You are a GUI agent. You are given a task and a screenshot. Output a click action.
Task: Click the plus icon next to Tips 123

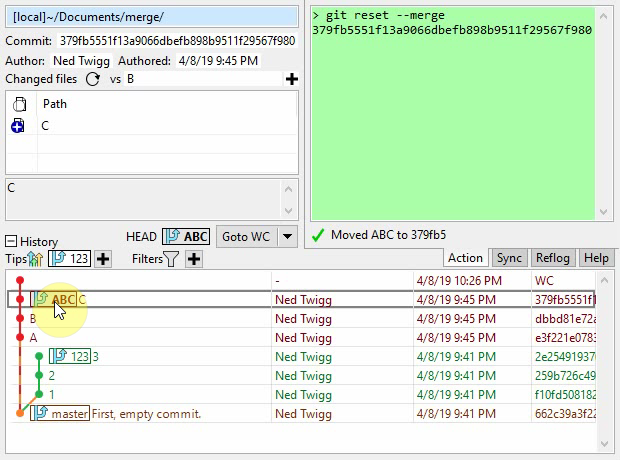click(x=102, y=259)
